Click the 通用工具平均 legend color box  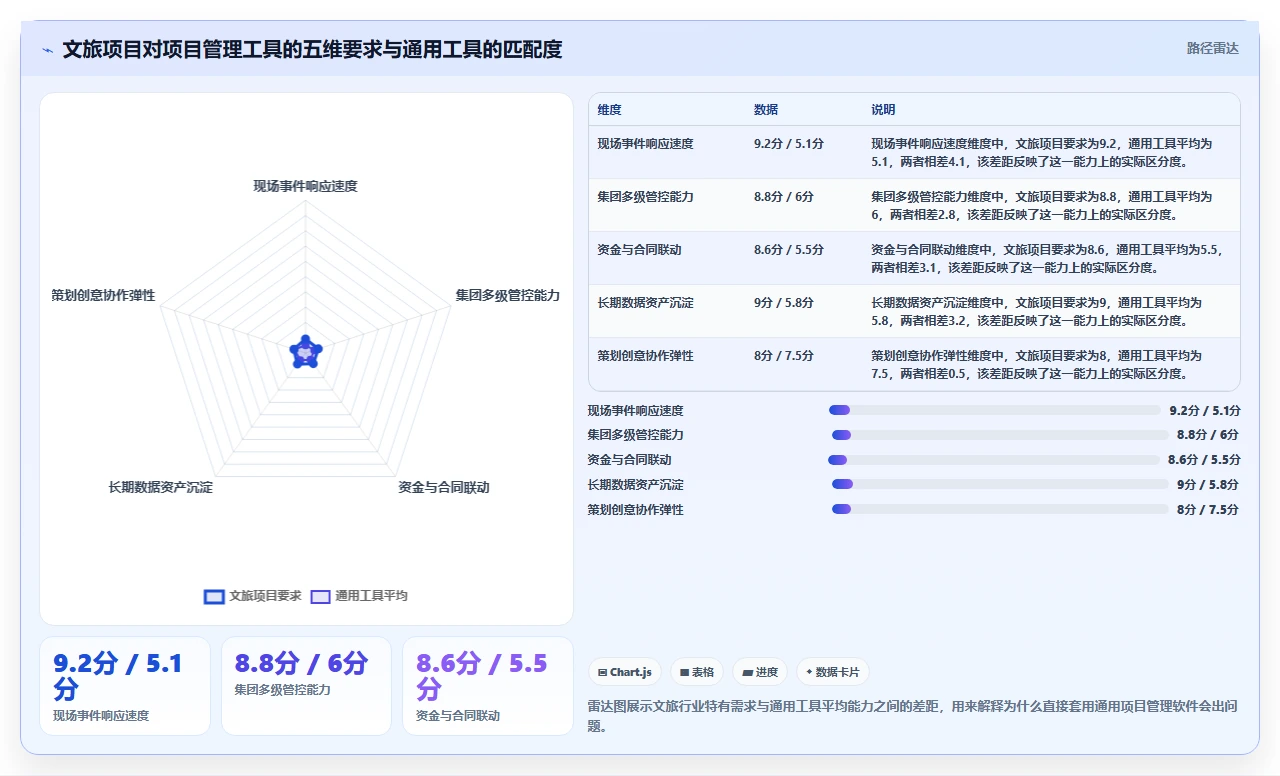(x=320, y=596)
